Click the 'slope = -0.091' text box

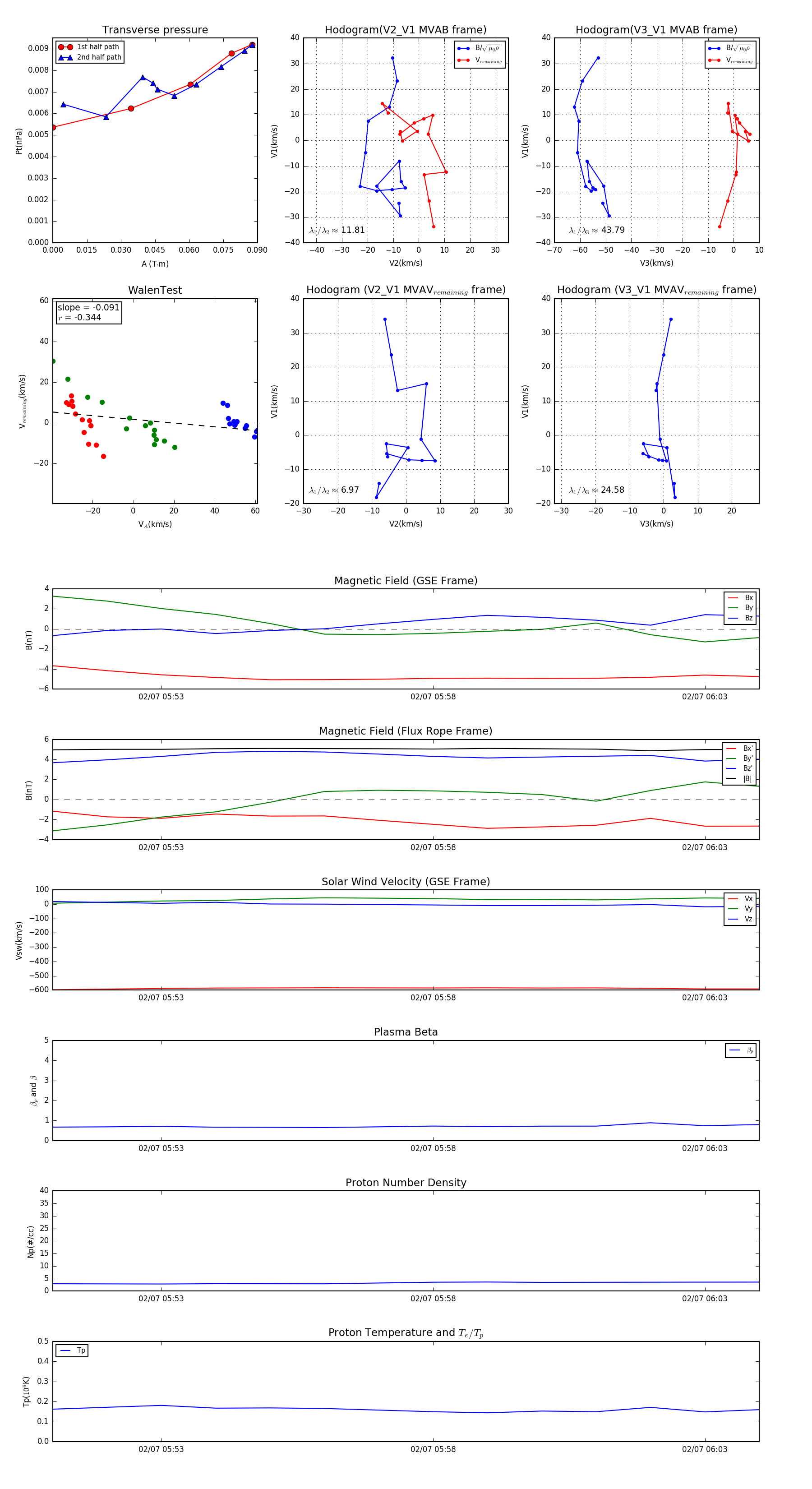click(x=88, y=308)
